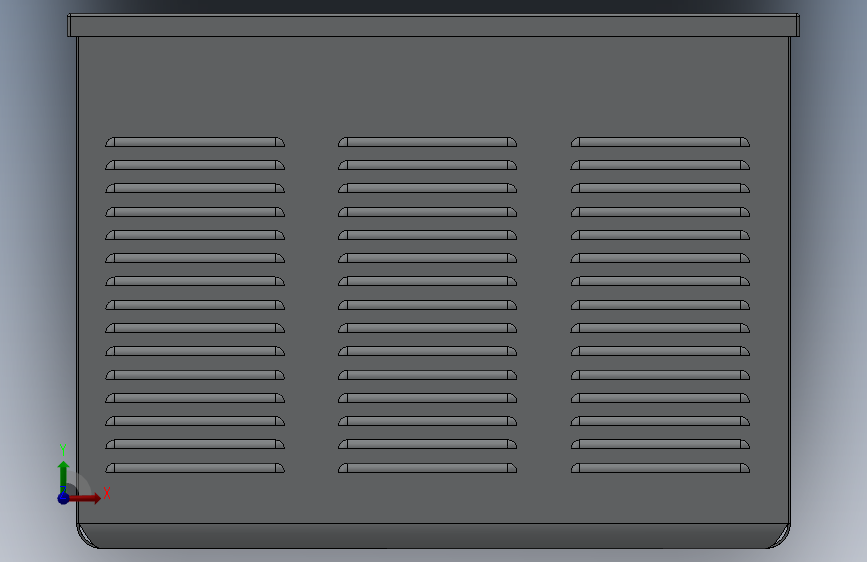
Task: Click the green Y axis arrow of triad
Action: (x=64, y=477)
